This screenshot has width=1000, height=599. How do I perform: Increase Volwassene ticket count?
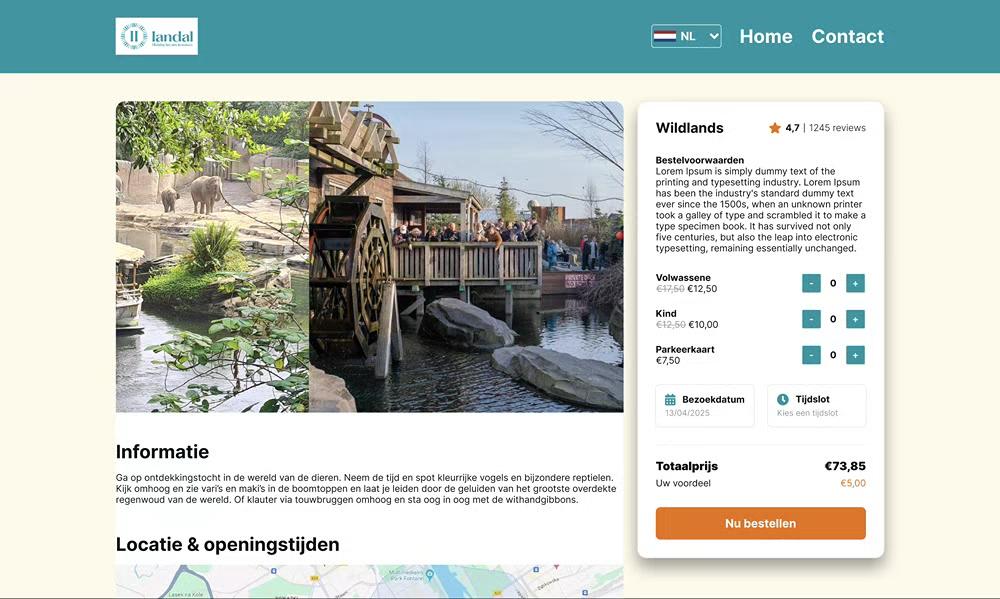pos(855,283)
